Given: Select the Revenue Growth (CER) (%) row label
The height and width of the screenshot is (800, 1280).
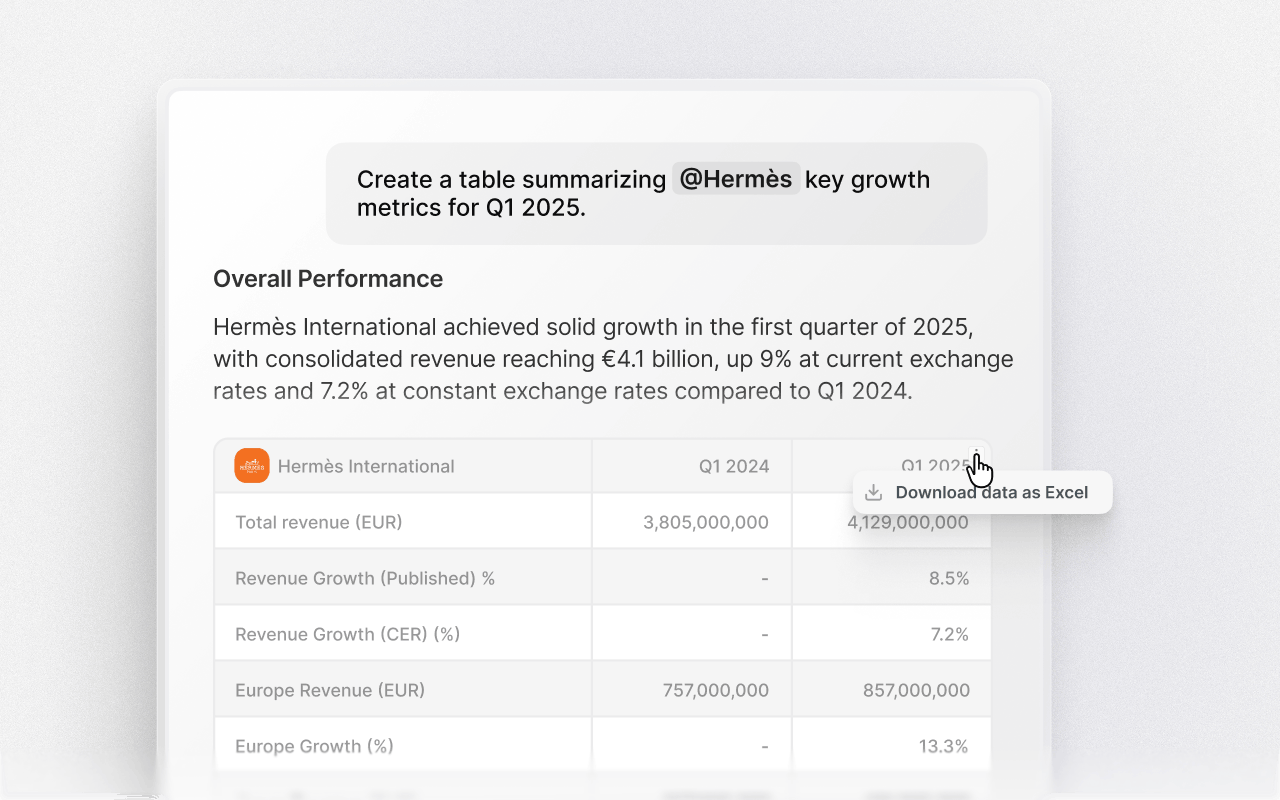Looking at the screenshot, I should pos(347,634).
